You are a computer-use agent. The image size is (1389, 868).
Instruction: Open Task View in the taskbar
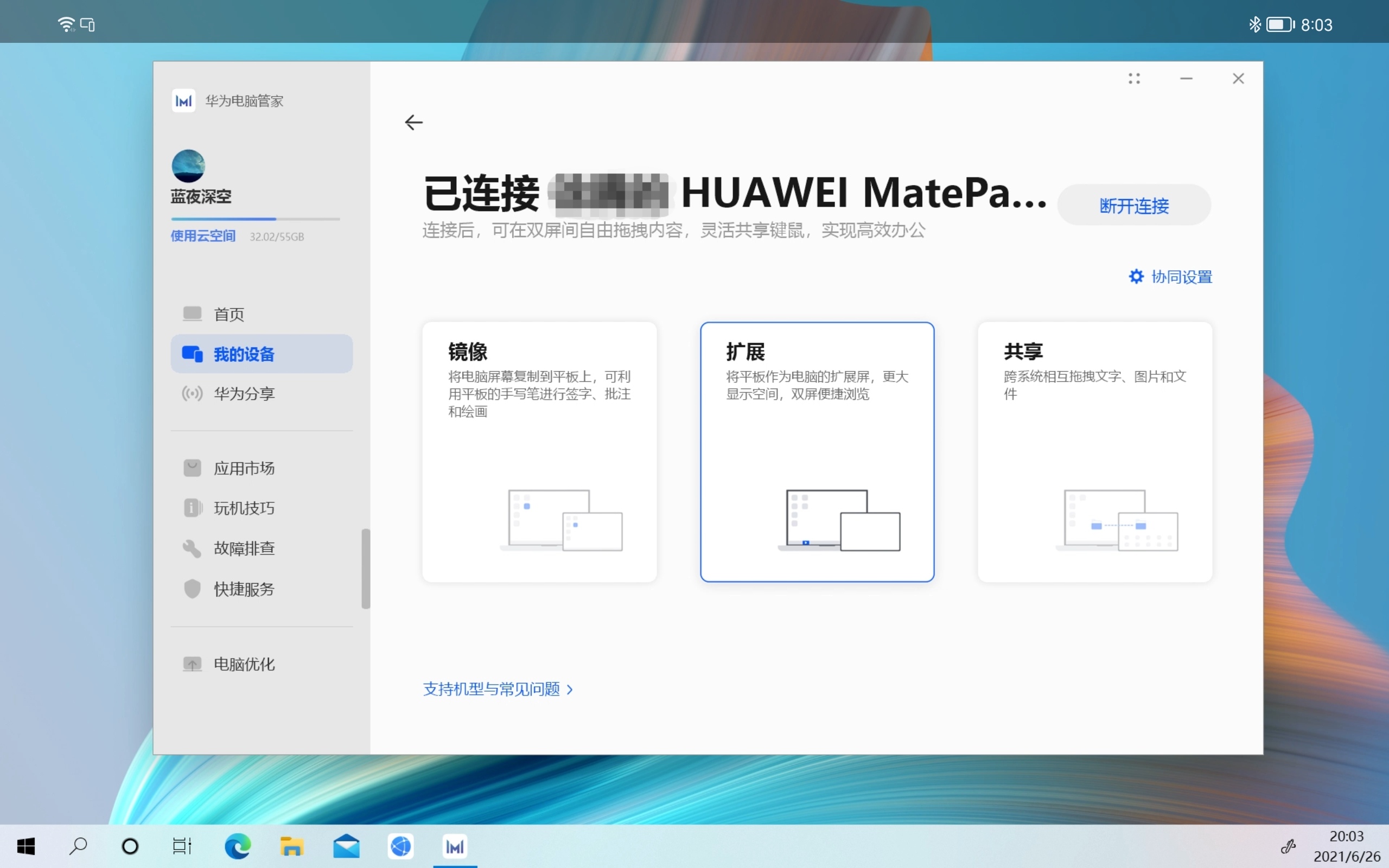(x=182, y=846)
